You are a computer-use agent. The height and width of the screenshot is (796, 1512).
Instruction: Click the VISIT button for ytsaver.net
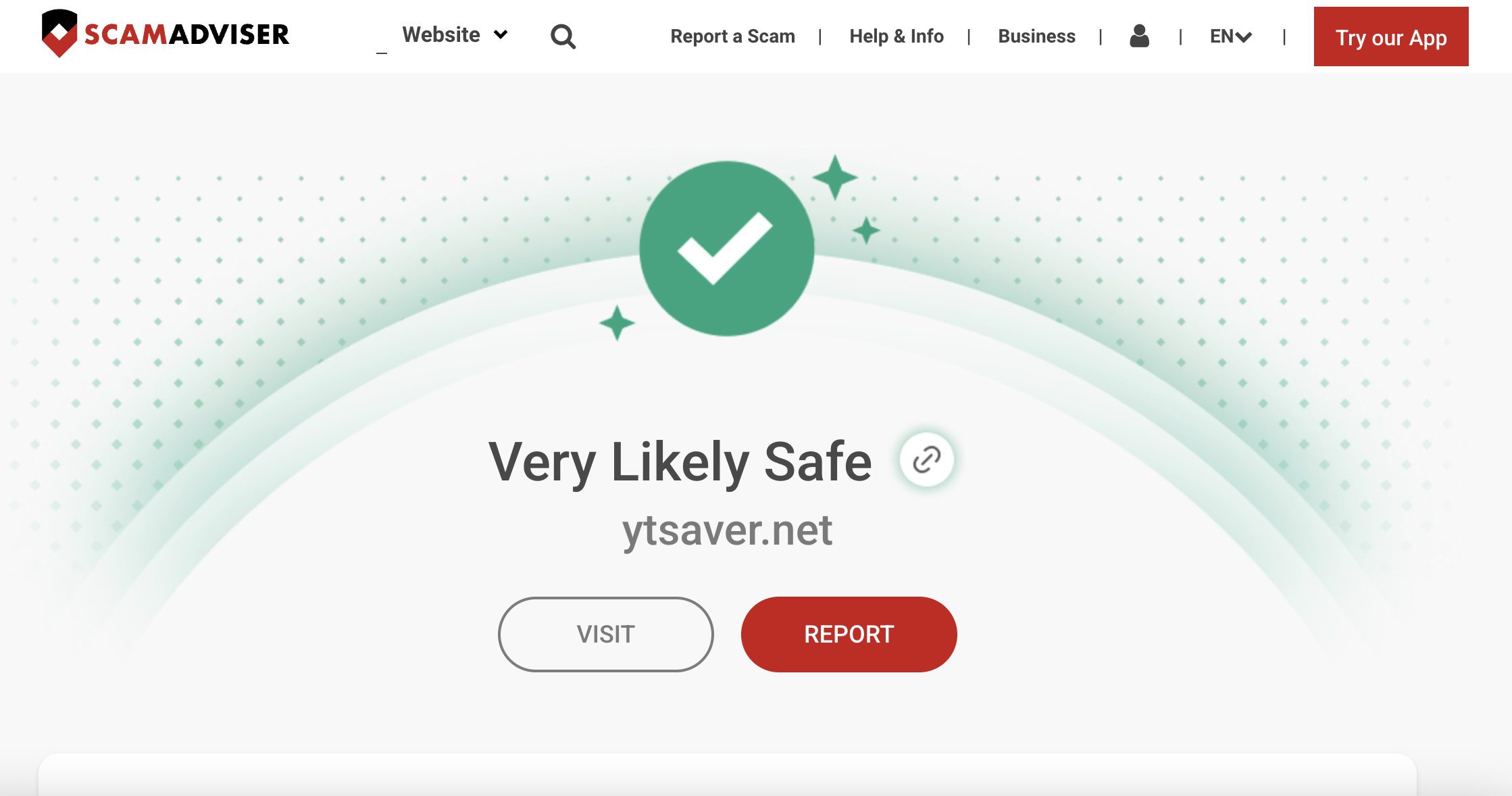[605, 635]
